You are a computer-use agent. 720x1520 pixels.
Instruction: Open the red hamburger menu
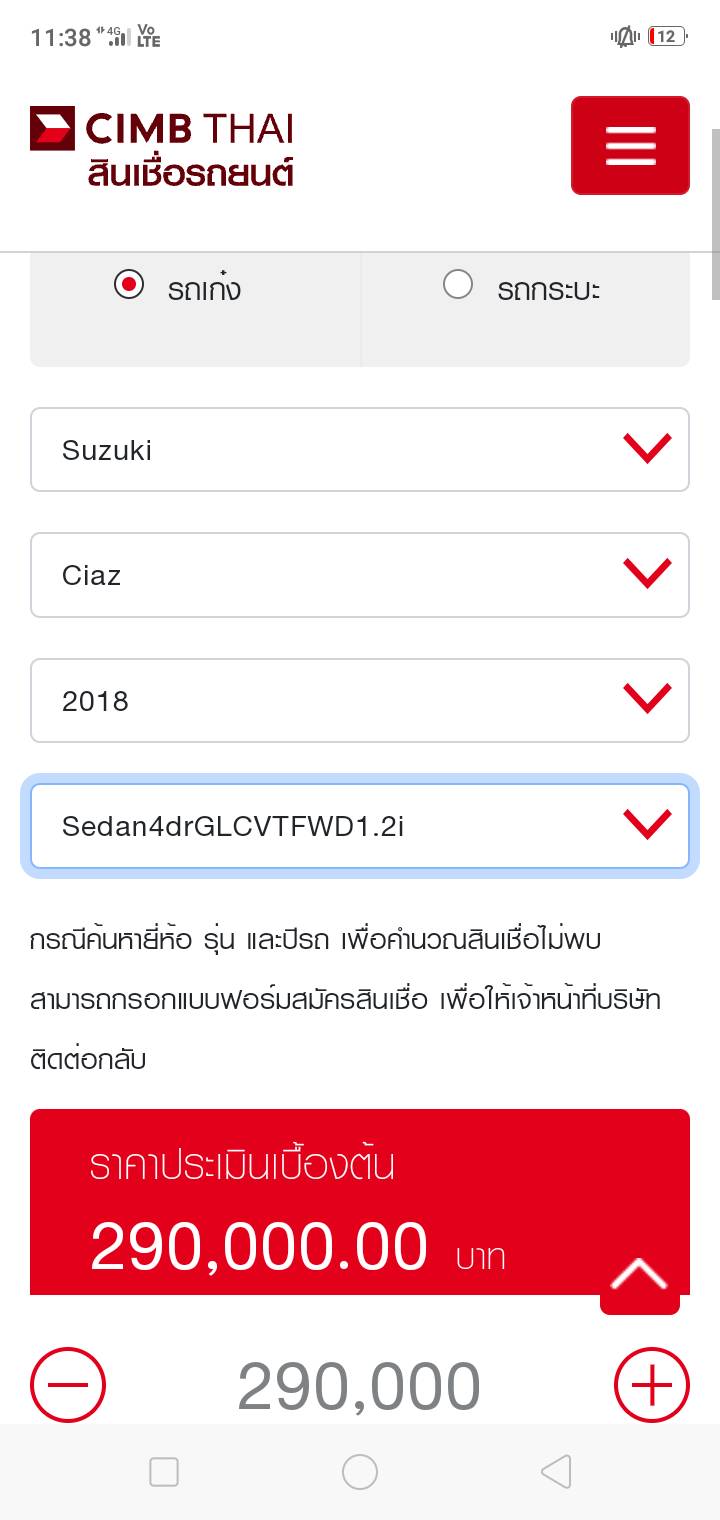coord(630,145)
